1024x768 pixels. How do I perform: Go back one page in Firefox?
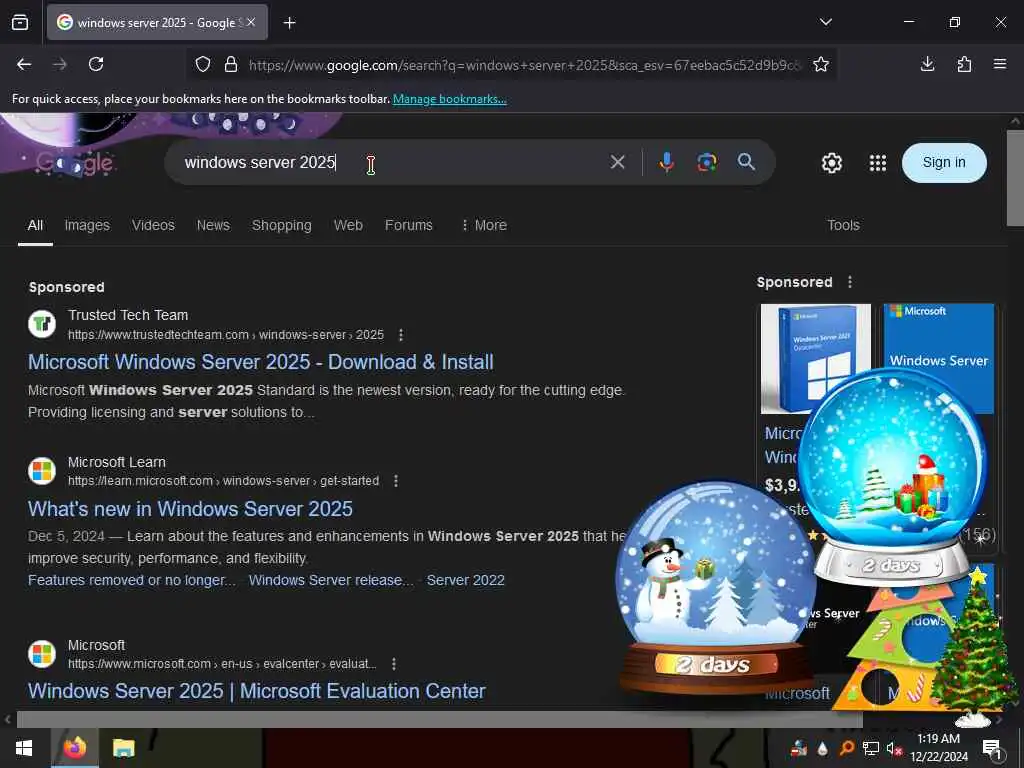(24, 64)
